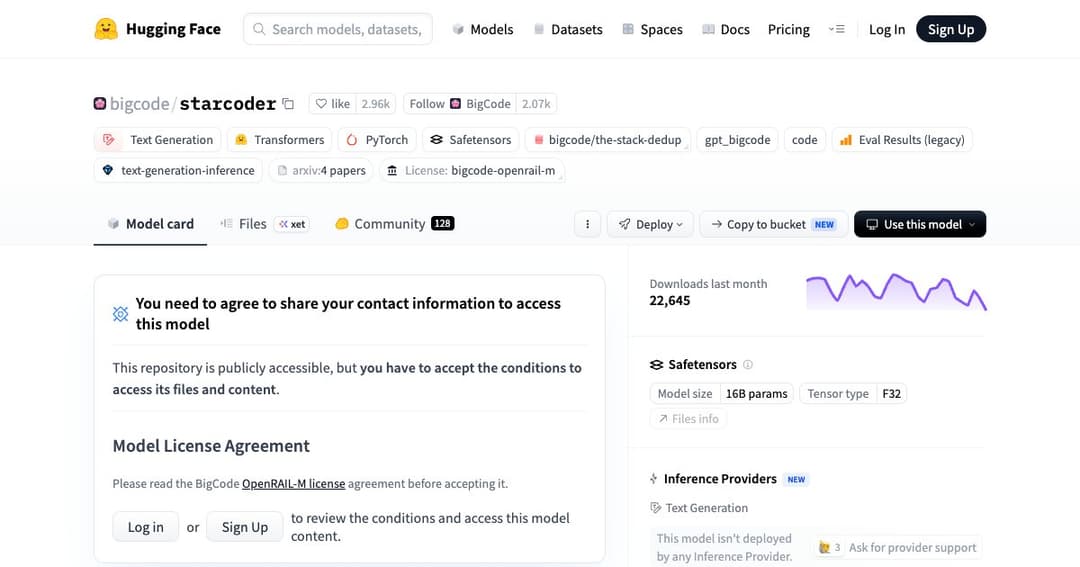Screen dimensions: 1080x567
Task: Switch to the Model card tab
Action: point(150,224)
